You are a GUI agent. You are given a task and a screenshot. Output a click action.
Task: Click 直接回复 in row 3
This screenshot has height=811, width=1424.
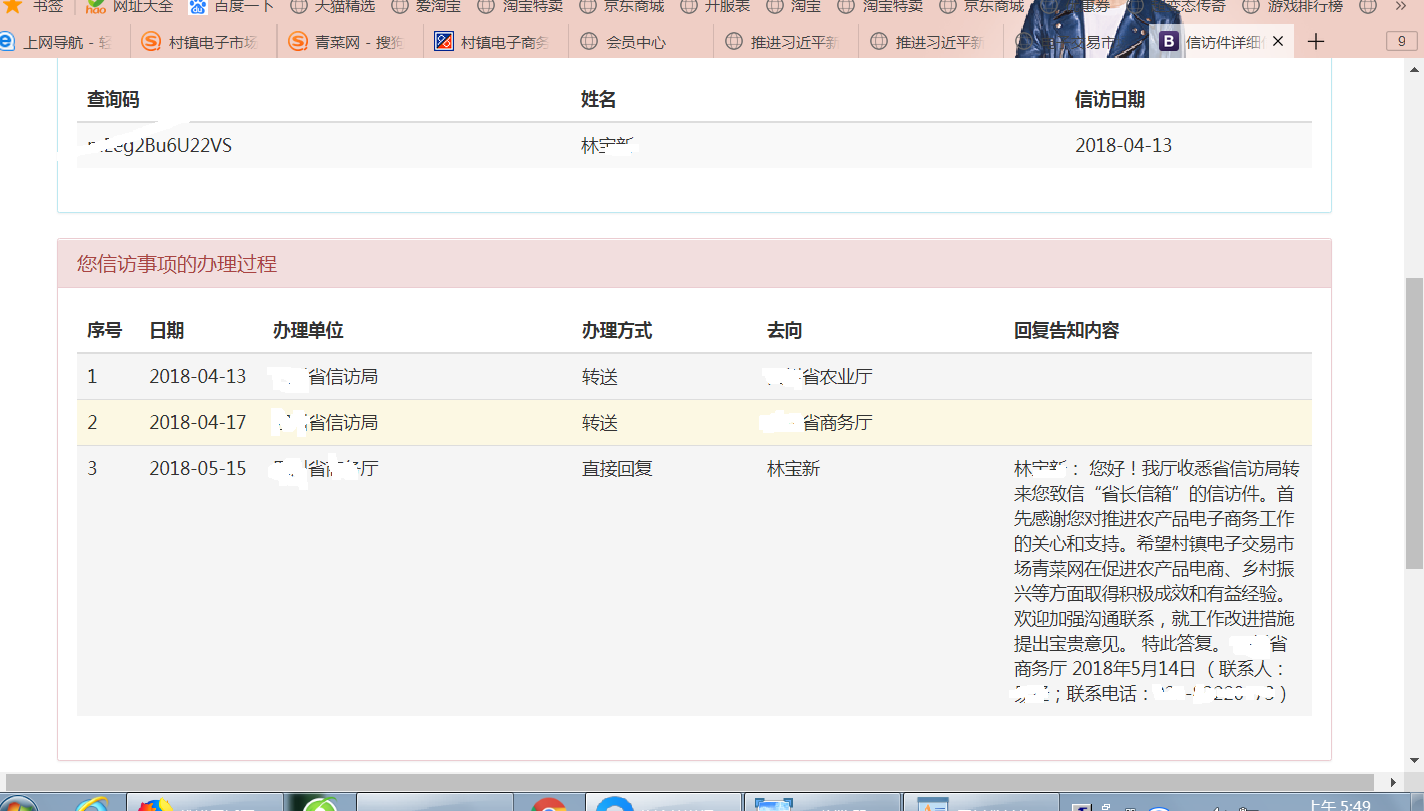point(617,469)
